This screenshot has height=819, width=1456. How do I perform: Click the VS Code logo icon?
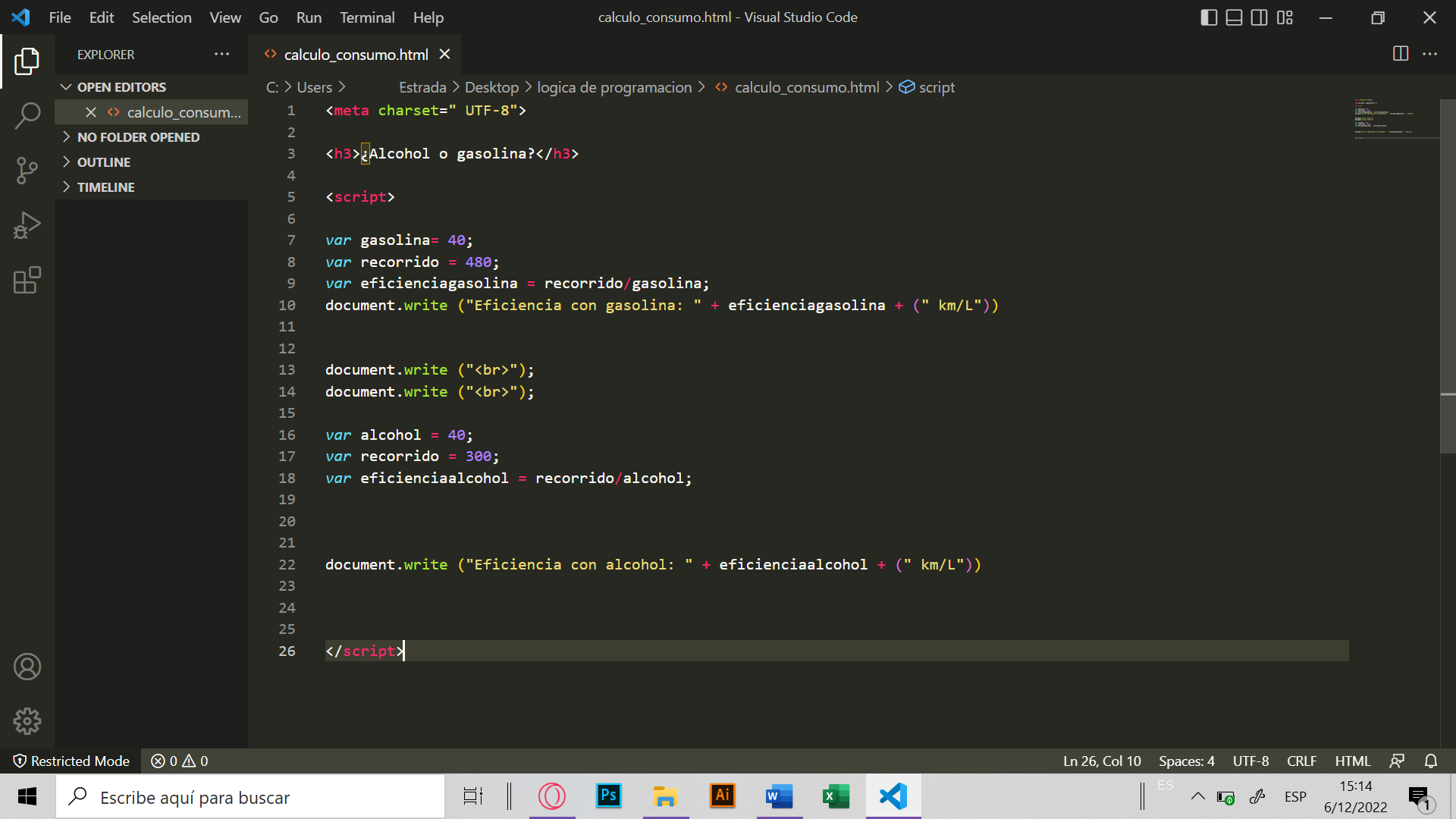pyautogui.click(x=20, y=17)
